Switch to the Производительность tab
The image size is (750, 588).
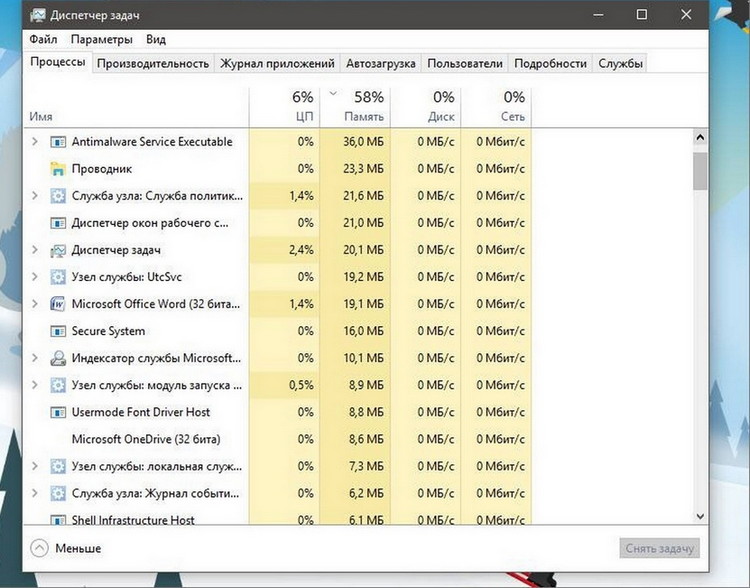point(153,64)
